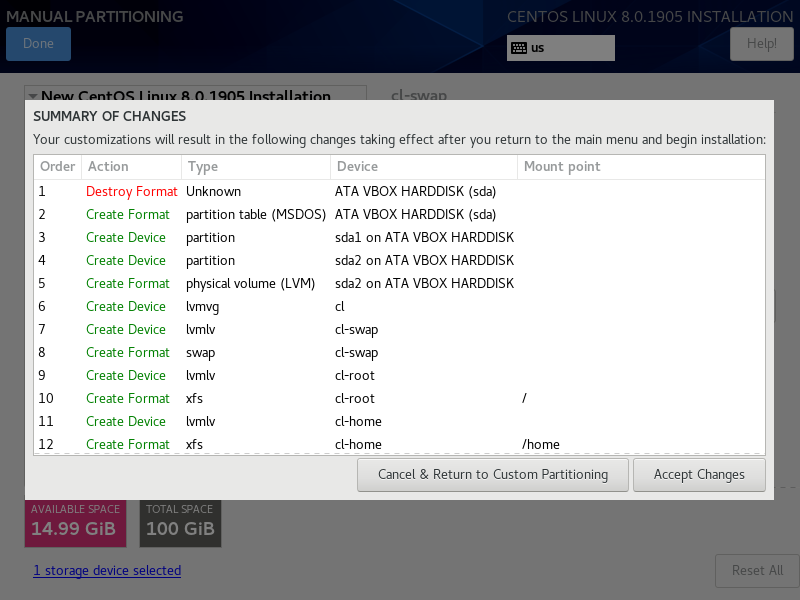800x600 pixels.
Task: Click the us keyboard layout icon
Action: [x=519, y=48]
